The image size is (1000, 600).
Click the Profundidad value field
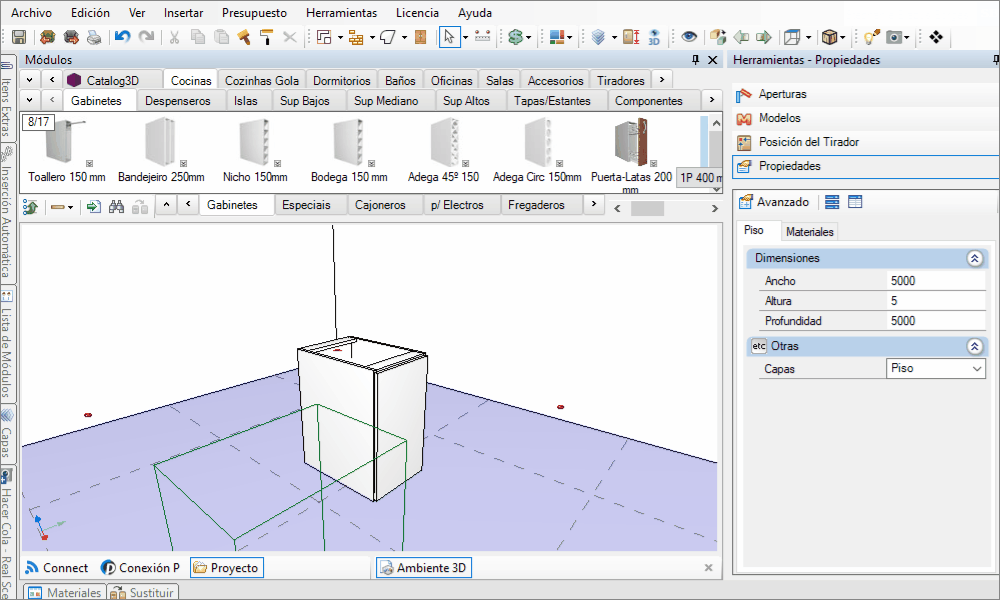(936, 321)
